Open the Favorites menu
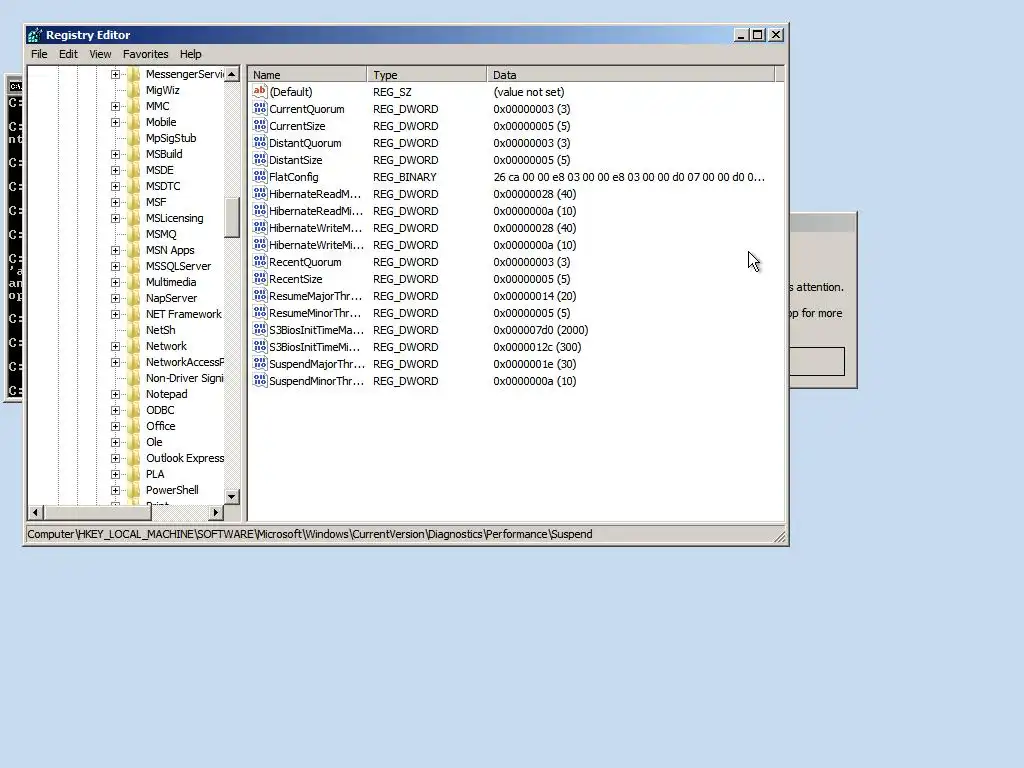The width and height of the screenshot is (1024, 768). [146, 54]
